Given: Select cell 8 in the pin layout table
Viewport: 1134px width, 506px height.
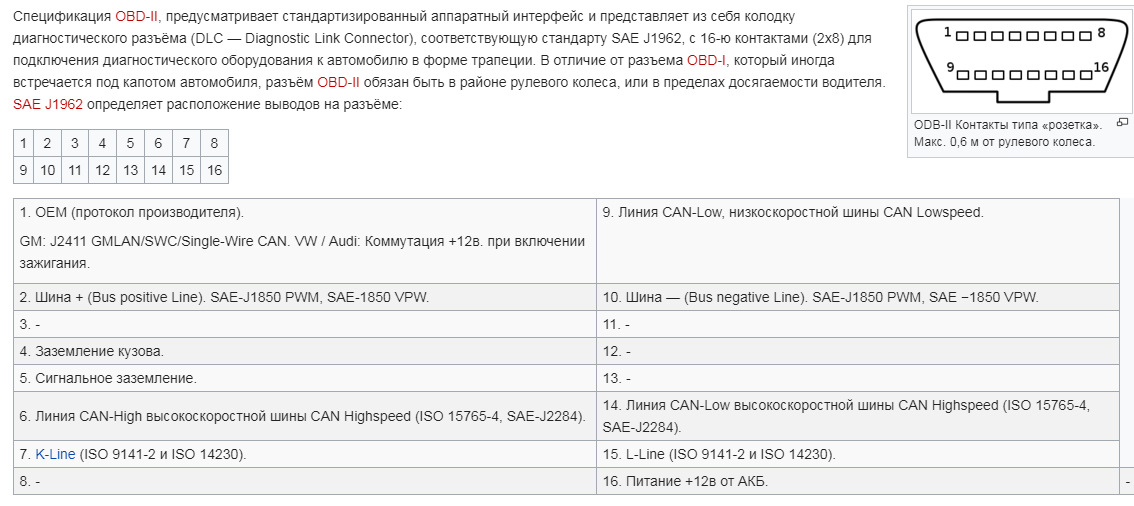Looking at the screenshot, I should (x=214, y=143).
